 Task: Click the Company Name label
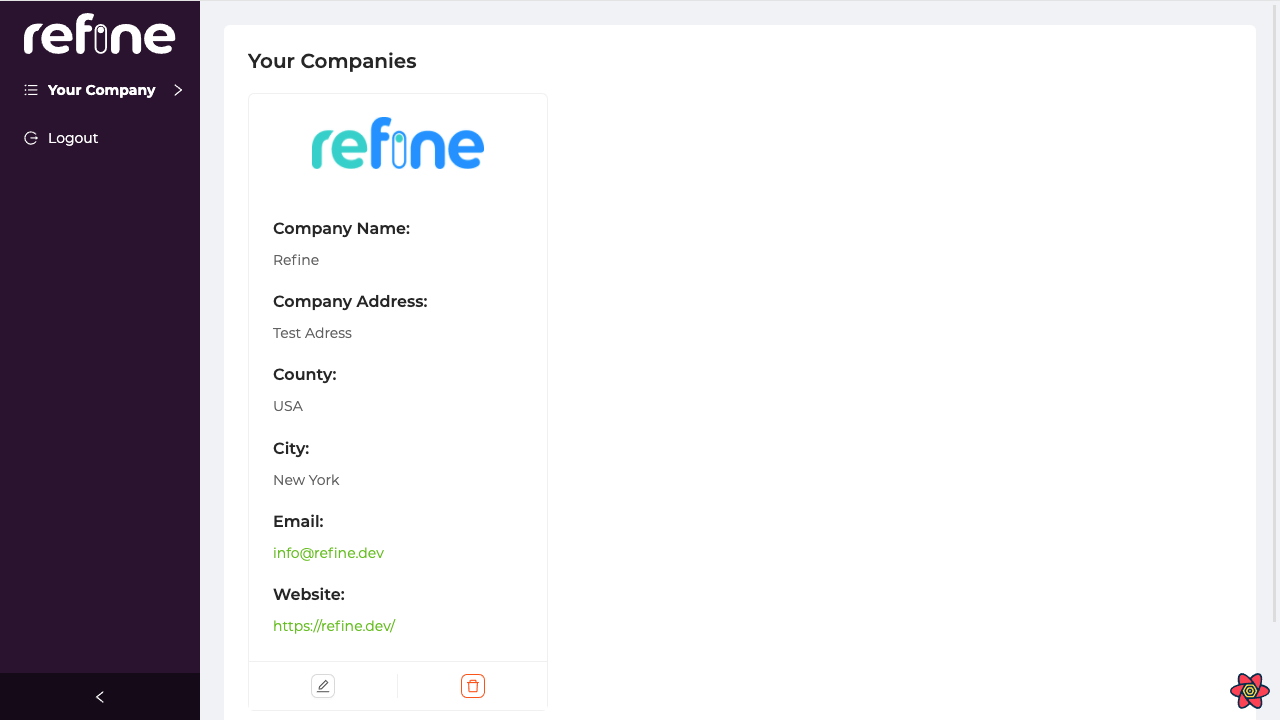pyautogui.click(x=341, y=228)
